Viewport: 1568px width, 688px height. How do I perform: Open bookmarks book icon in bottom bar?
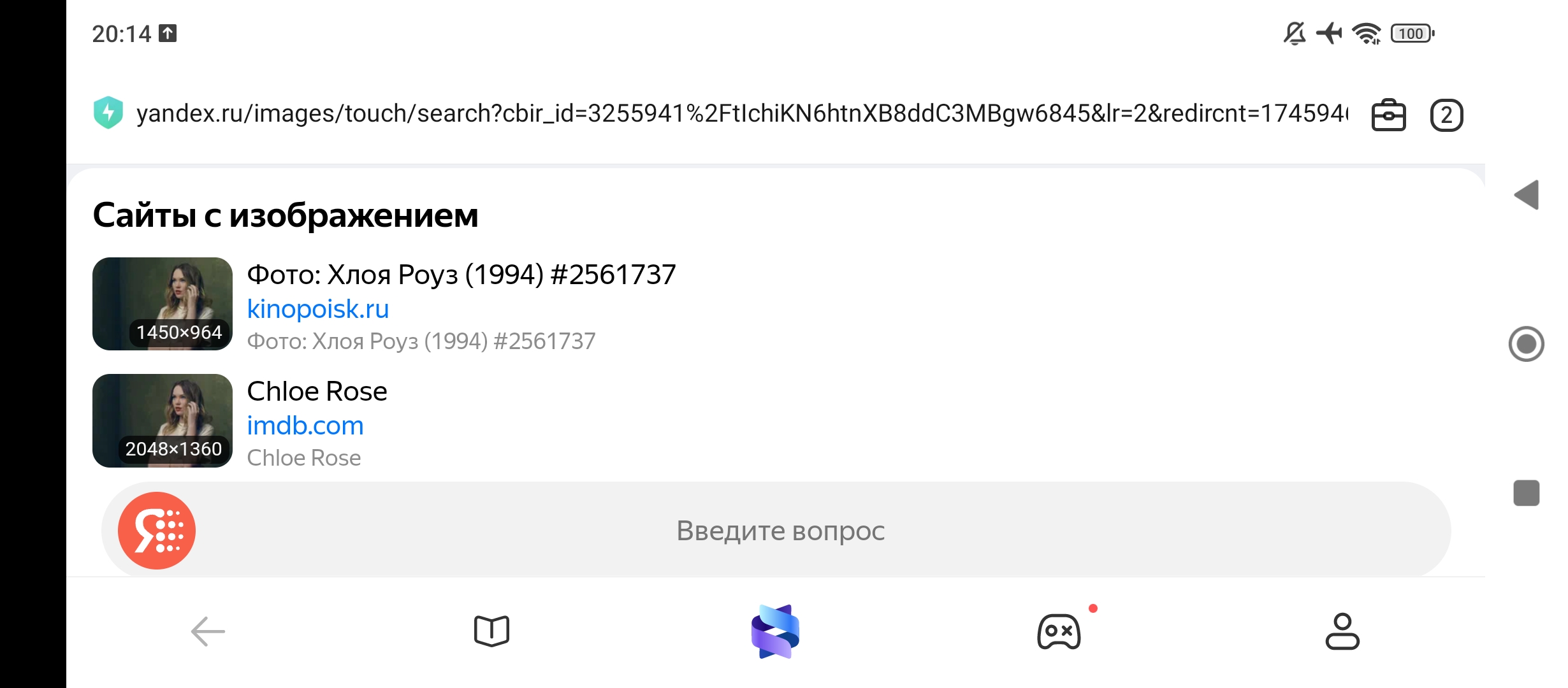[491, 631]
